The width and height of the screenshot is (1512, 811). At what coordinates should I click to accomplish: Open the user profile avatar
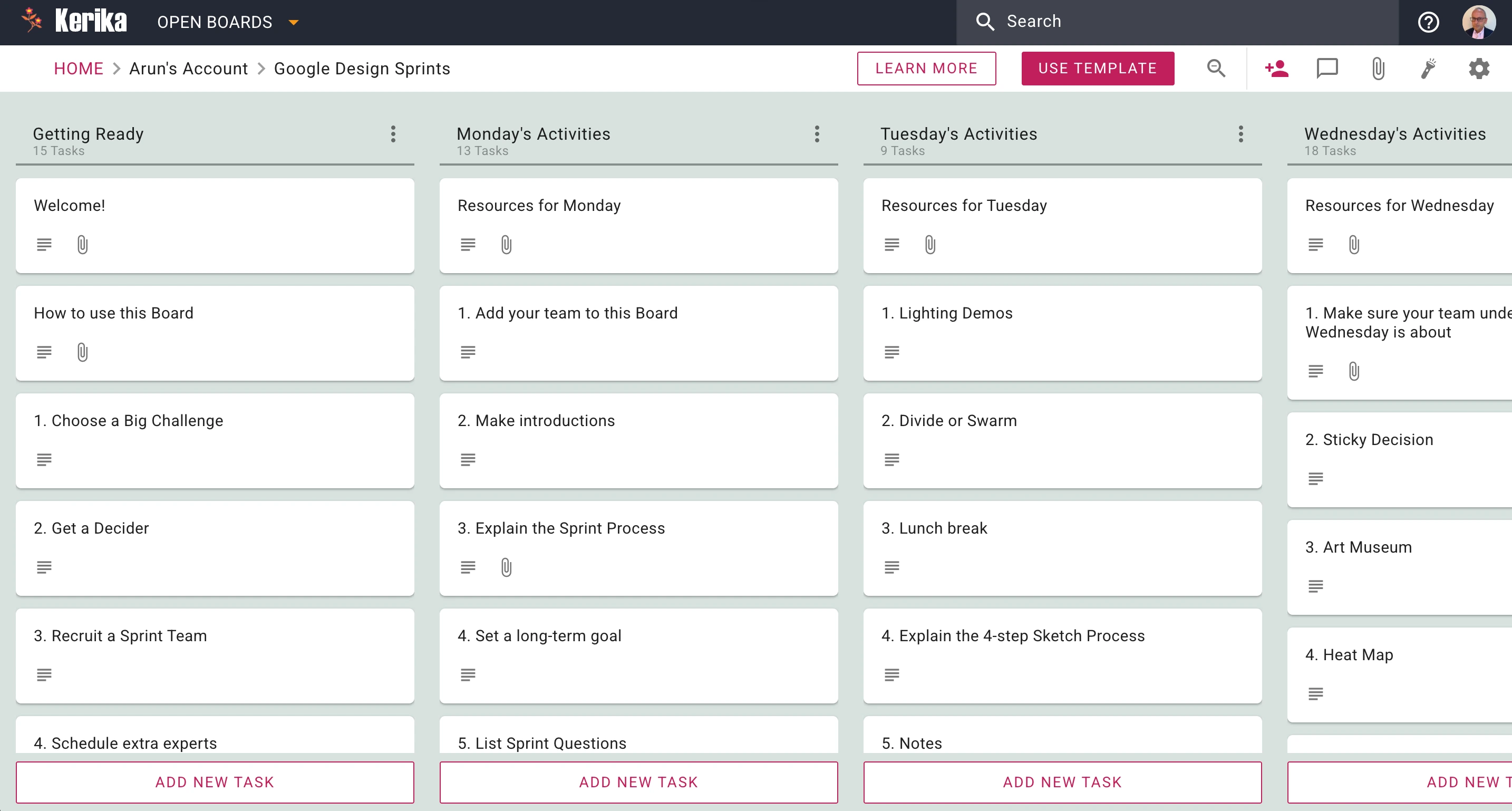point(1479,22)
